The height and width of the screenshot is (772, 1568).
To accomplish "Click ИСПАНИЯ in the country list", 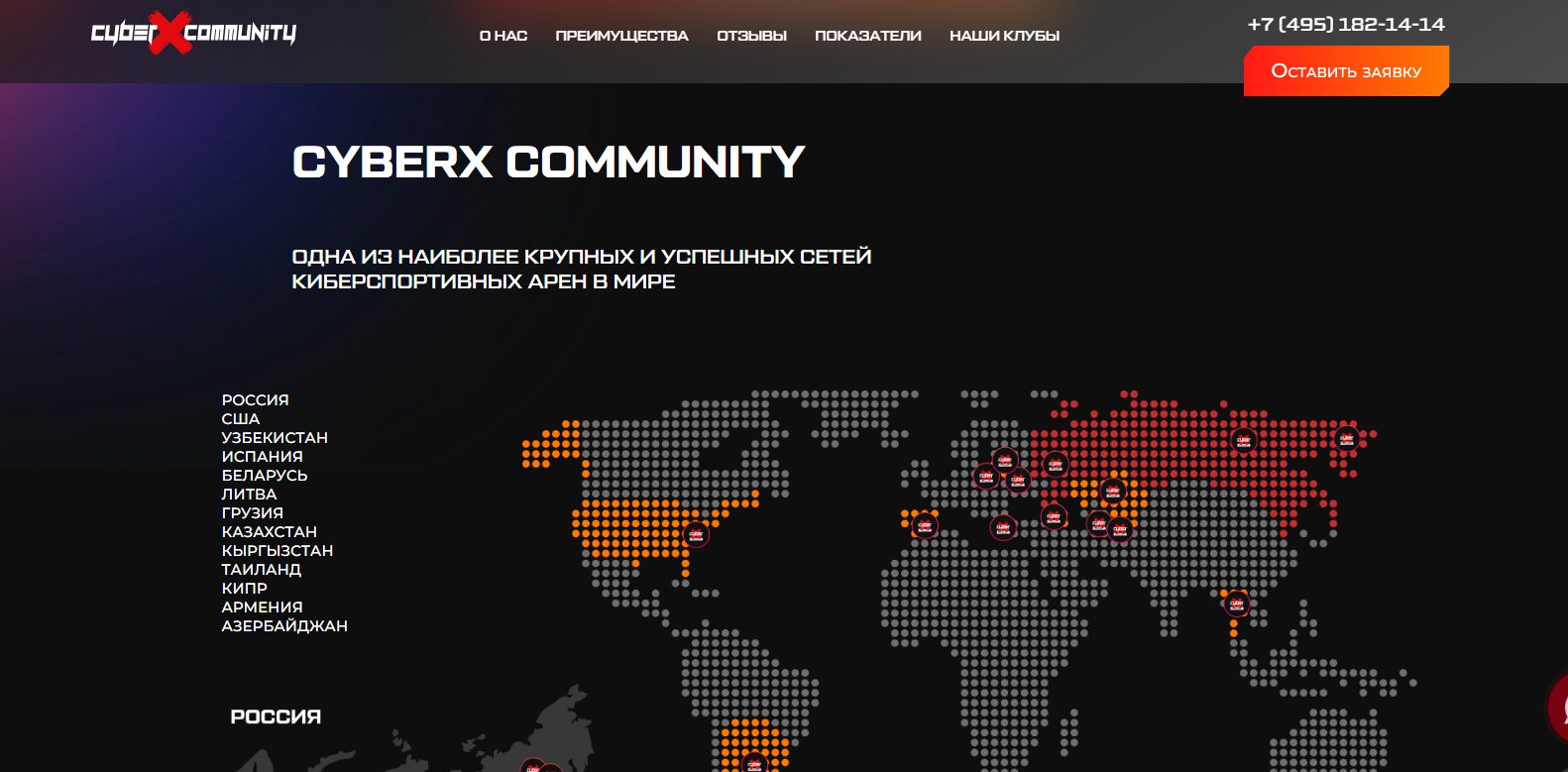I will coord(263,457).
